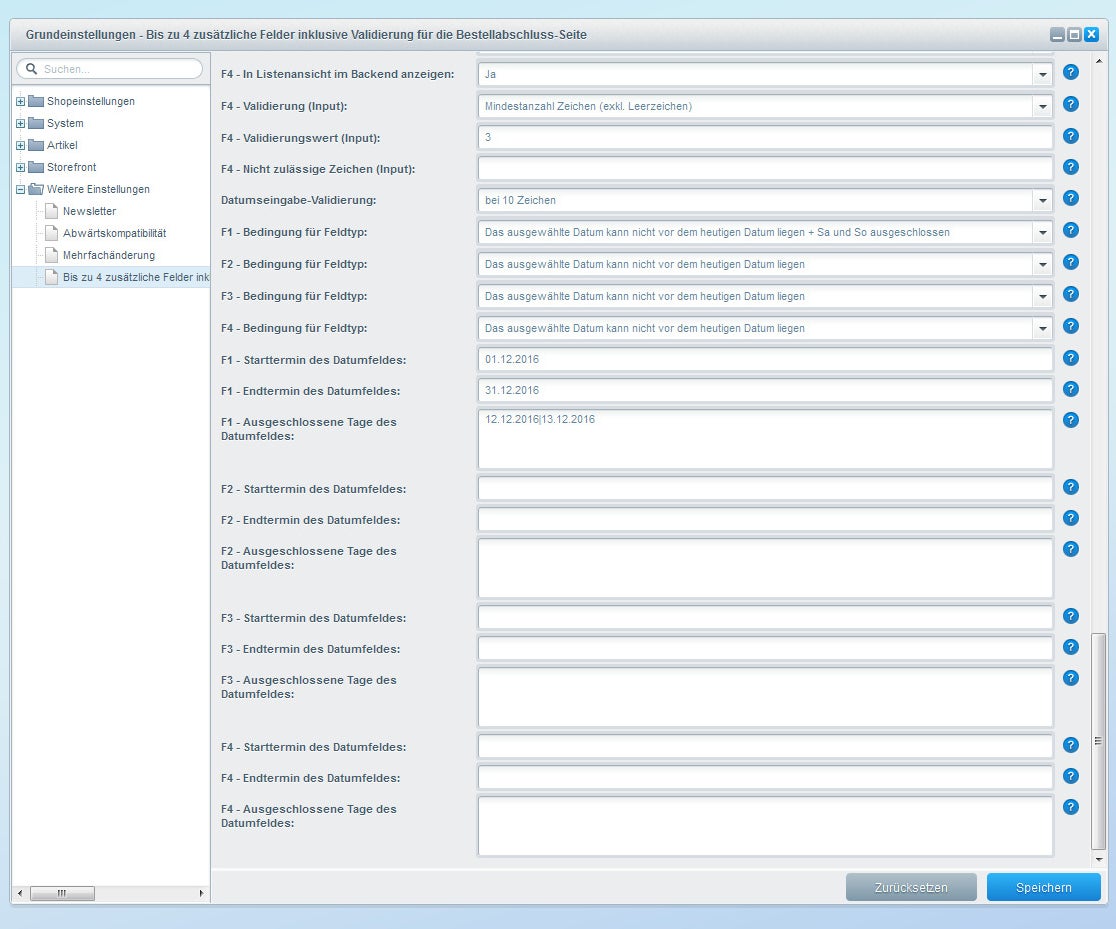
Task: Click F1 Endtermin field with 31.12.2016
Action: pyautogui.click(x=765, y=390)
